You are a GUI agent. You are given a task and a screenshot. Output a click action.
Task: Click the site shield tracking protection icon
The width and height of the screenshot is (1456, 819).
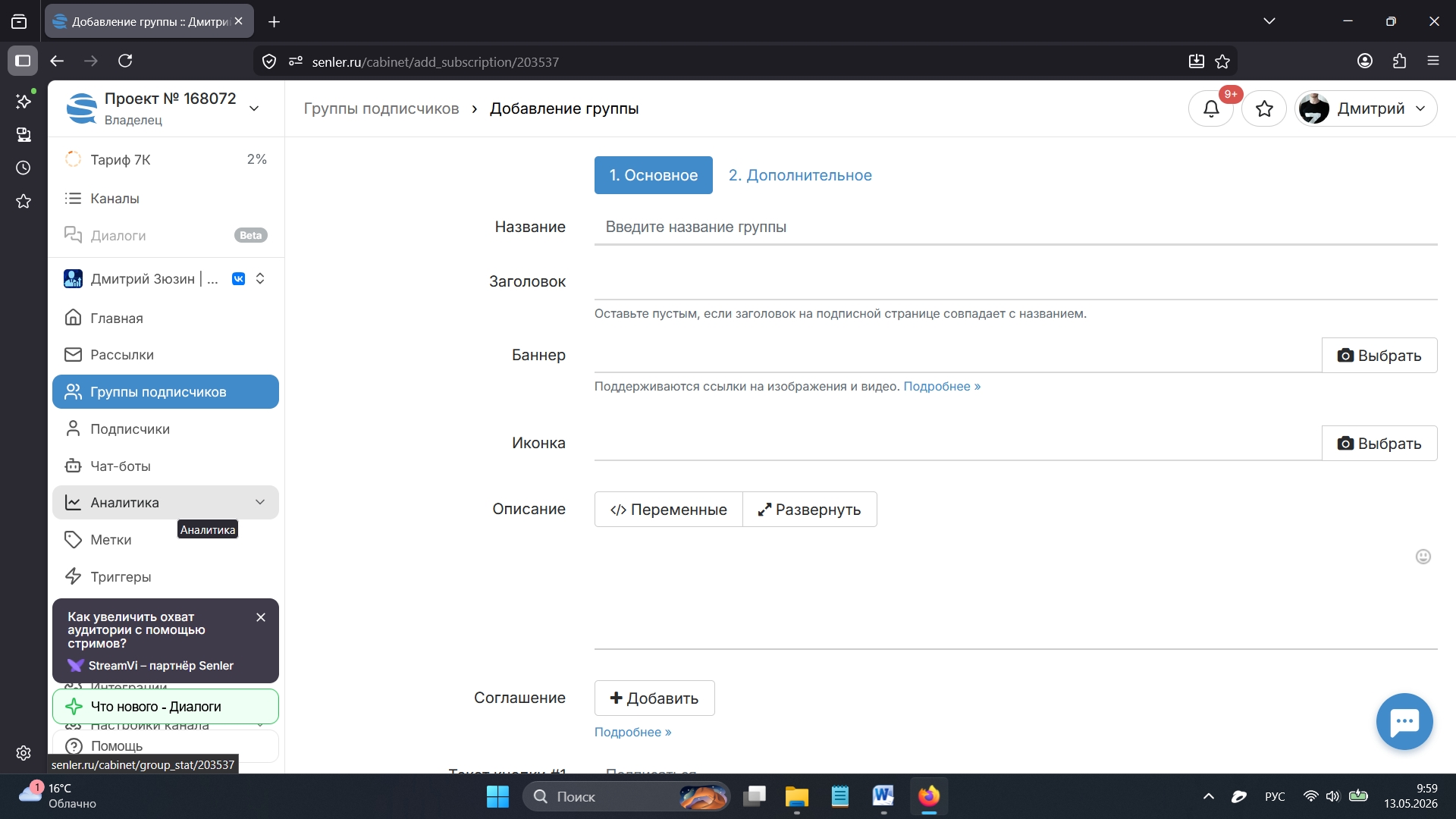point(269,61)
